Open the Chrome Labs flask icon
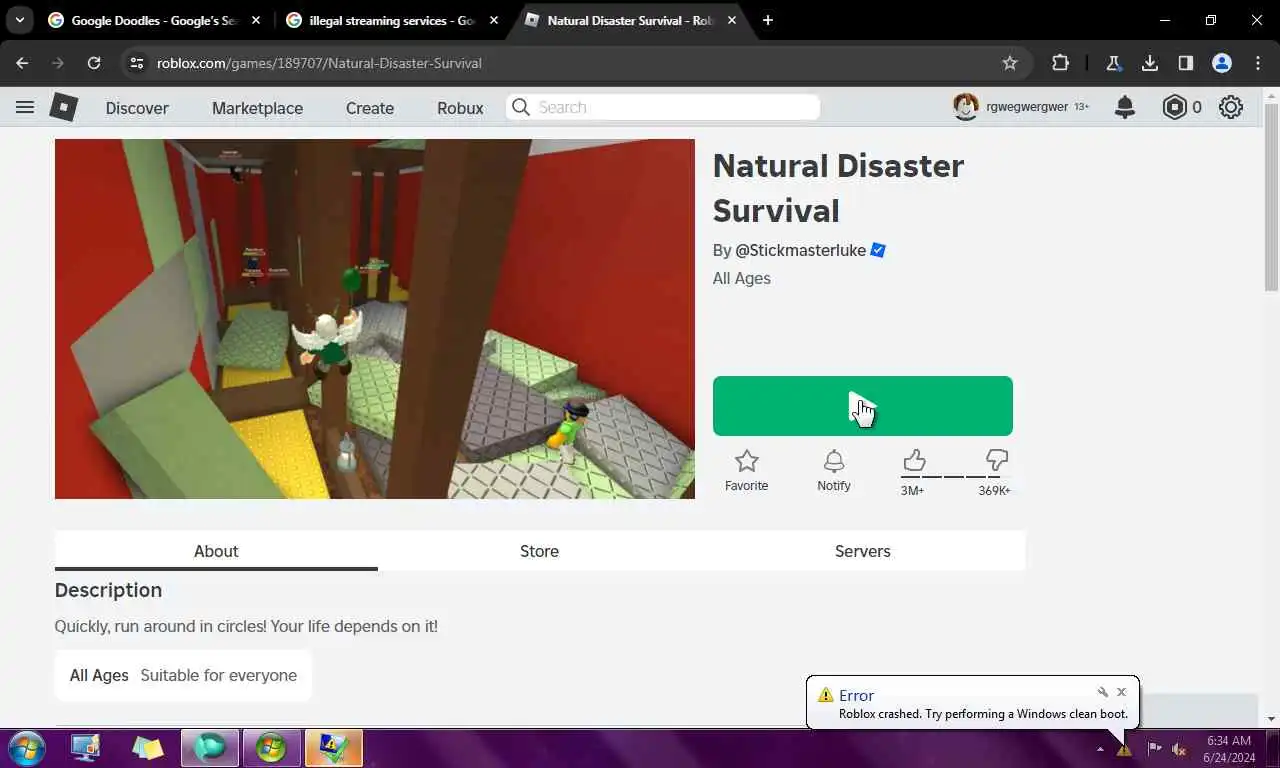 tap(1113, 63)
